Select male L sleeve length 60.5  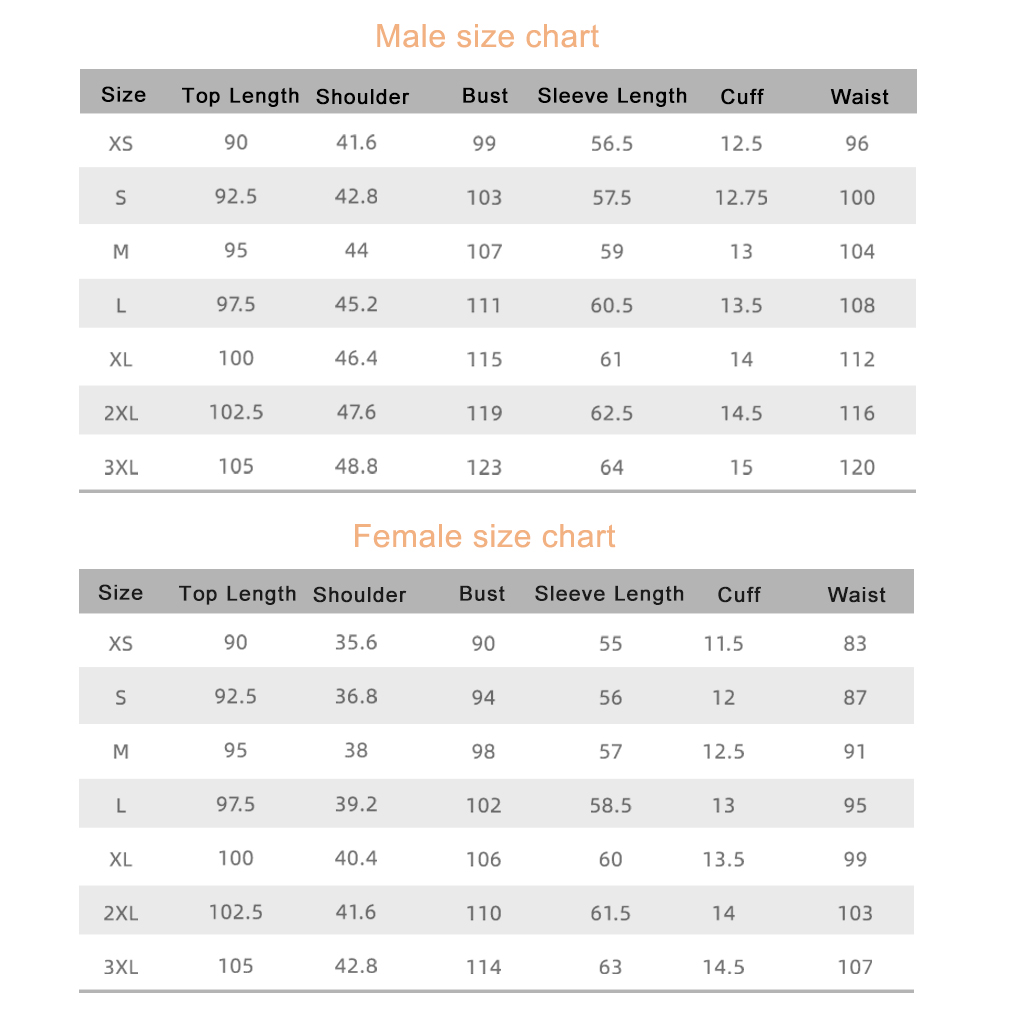coord(612,305)
